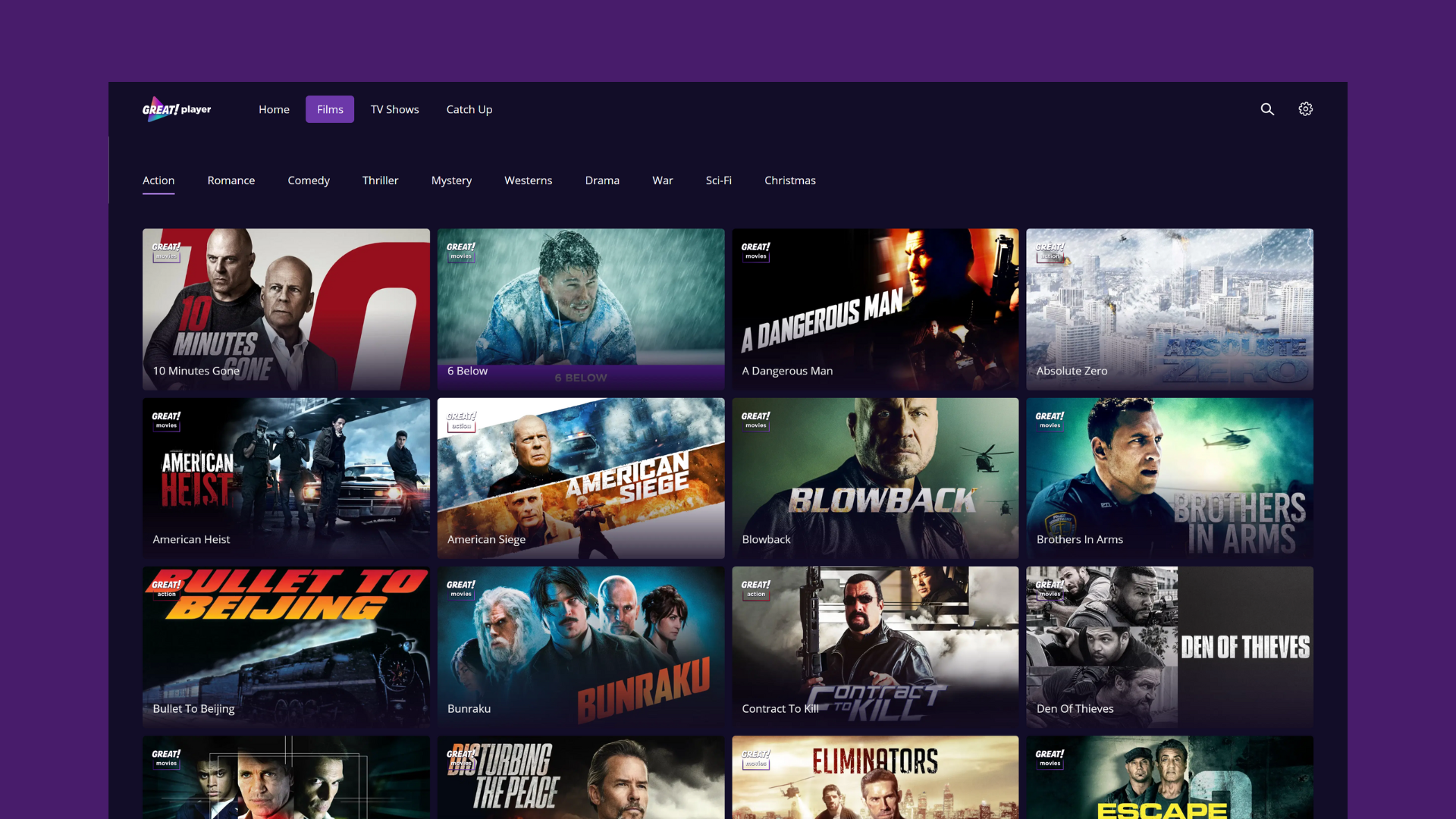
Task: Open A Dangerous Man tile
Action: (x=875, y=309)
